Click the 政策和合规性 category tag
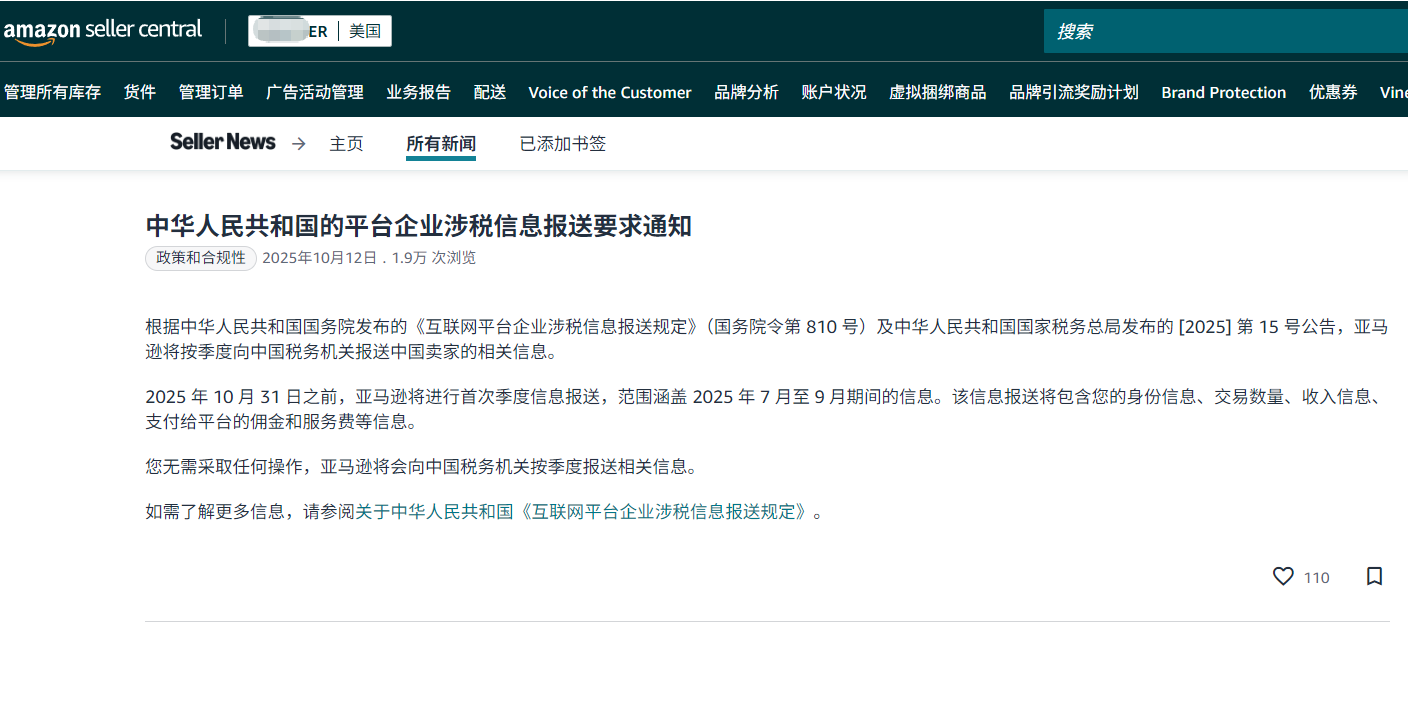The width and height of the screenshot is (1408, 706). coord(201,258)
